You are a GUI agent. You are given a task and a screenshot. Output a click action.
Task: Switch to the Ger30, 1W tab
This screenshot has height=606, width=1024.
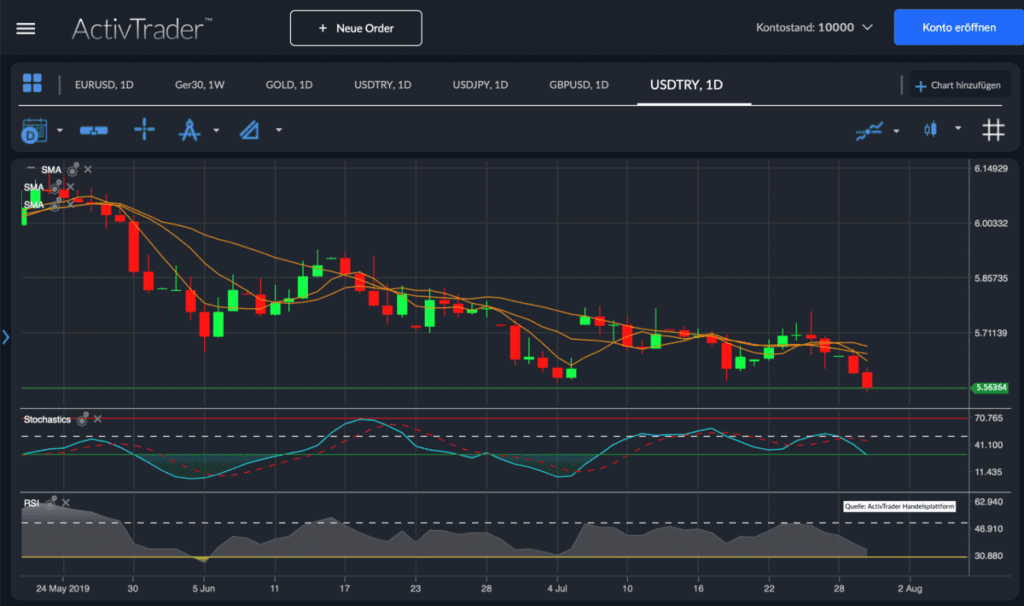(x=200, y=85)
